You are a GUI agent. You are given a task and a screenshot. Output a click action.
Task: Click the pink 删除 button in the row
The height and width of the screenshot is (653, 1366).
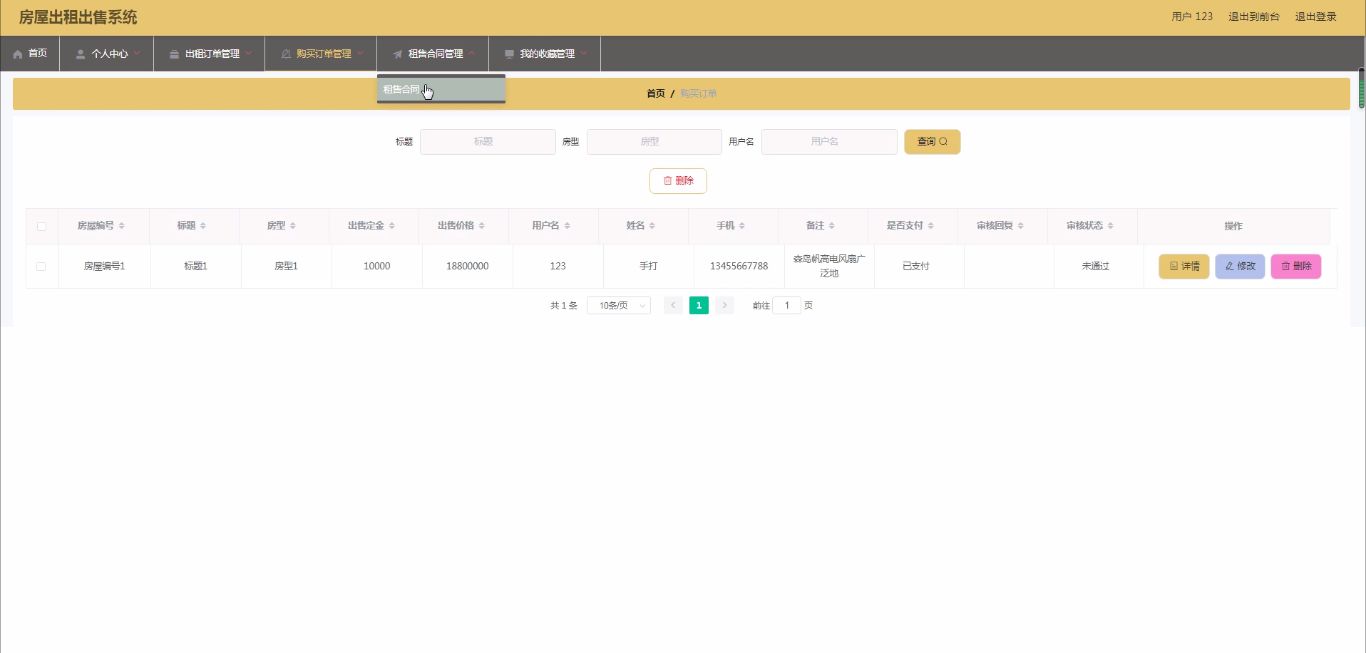[x=1296, y=267]
